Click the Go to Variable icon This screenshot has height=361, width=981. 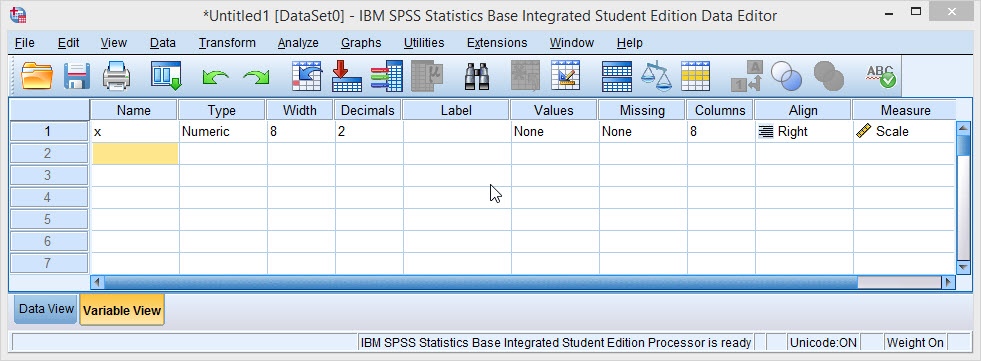347,76
